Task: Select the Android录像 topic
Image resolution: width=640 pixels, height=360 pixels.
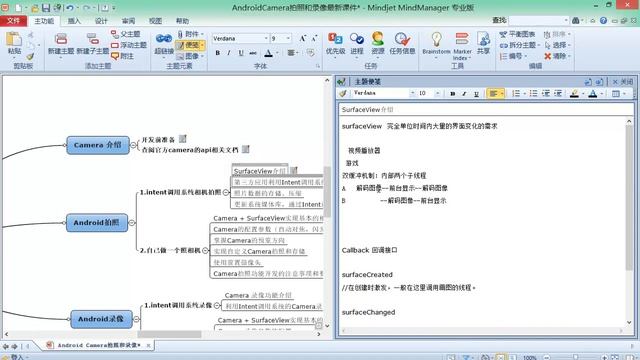Action: pos(101,319)
